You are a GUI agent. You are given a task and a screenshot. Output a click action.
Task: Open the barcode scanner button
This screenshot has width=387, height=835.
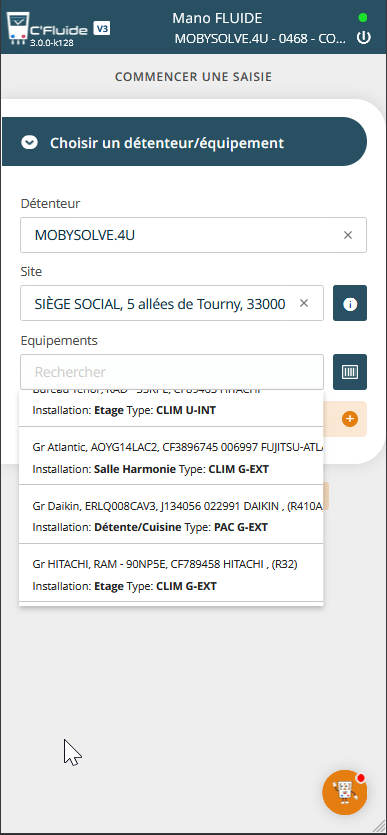[x=350, y=372]
